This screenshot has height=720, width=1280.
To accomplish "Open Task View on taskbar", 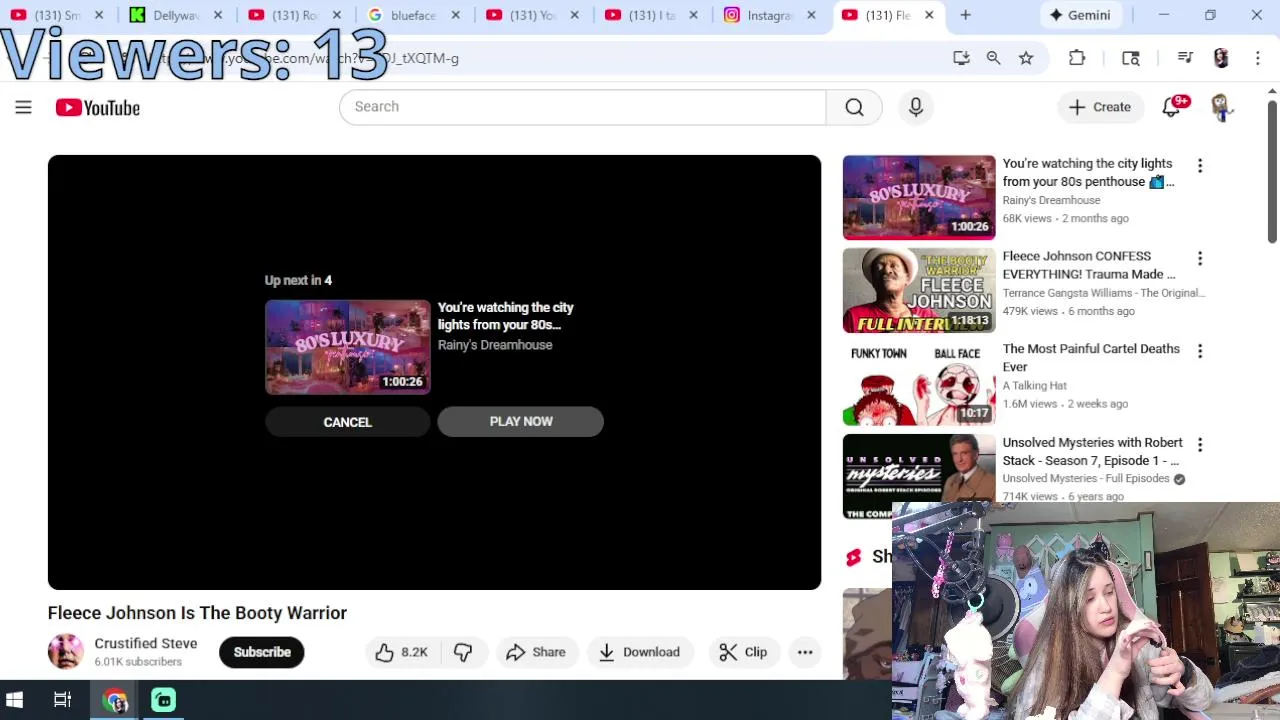I will click(62, 700).
